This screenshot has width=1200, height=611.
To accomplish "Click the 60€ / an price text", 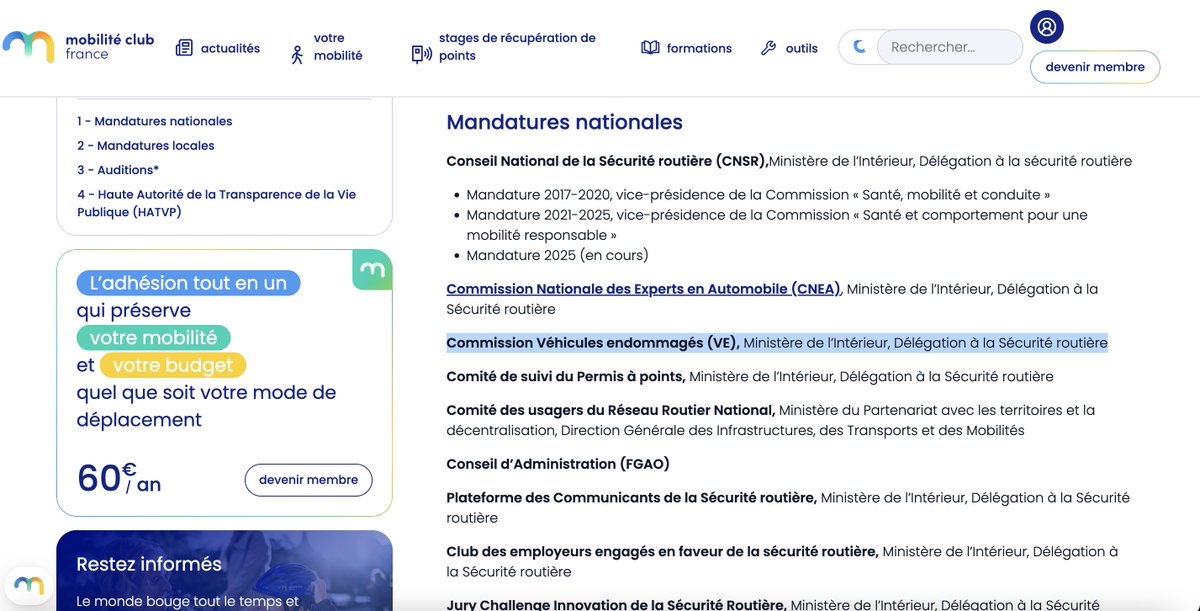I will pos(119,479).
